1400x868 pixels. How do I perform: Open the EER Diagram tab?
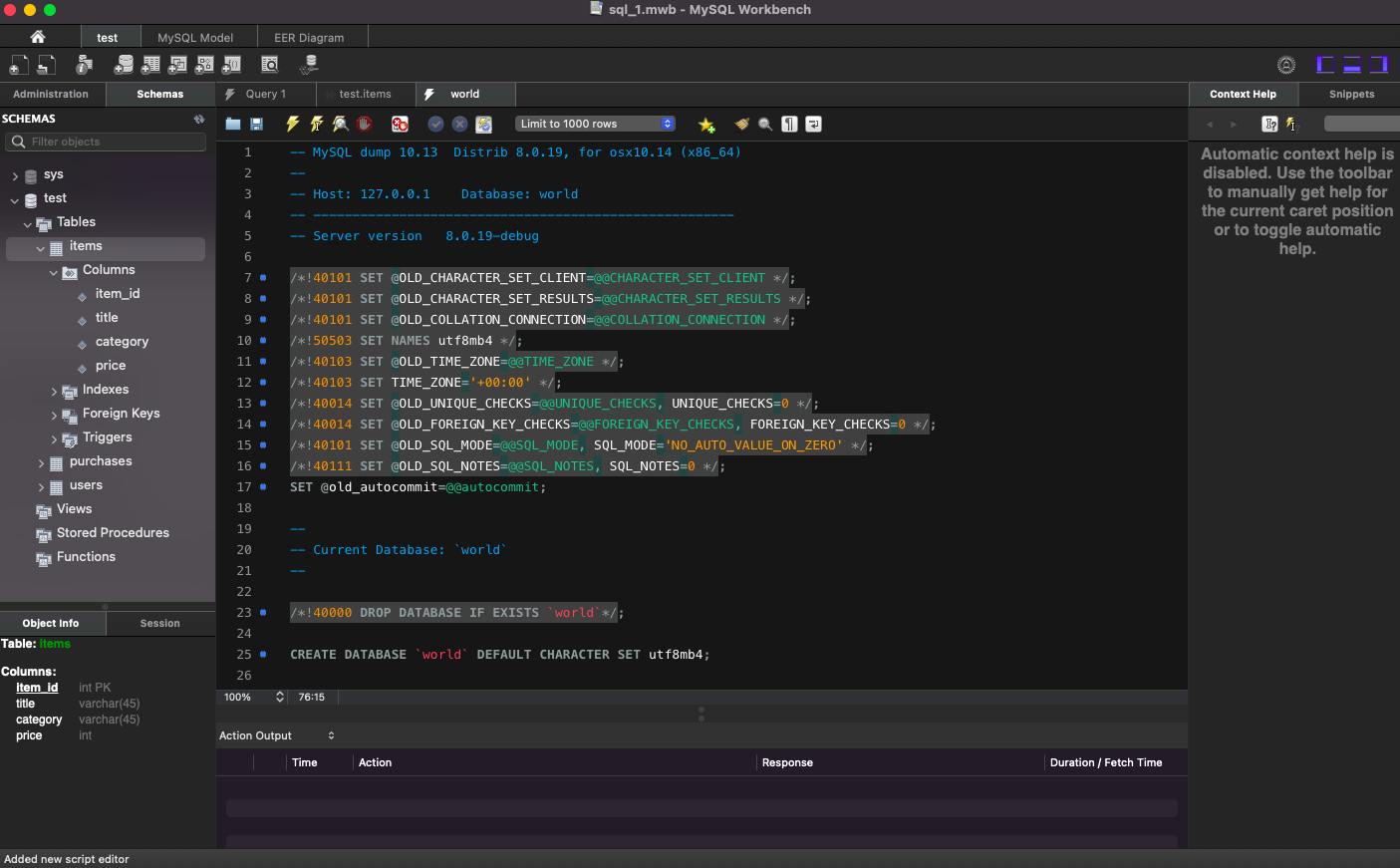pos(309,37)
